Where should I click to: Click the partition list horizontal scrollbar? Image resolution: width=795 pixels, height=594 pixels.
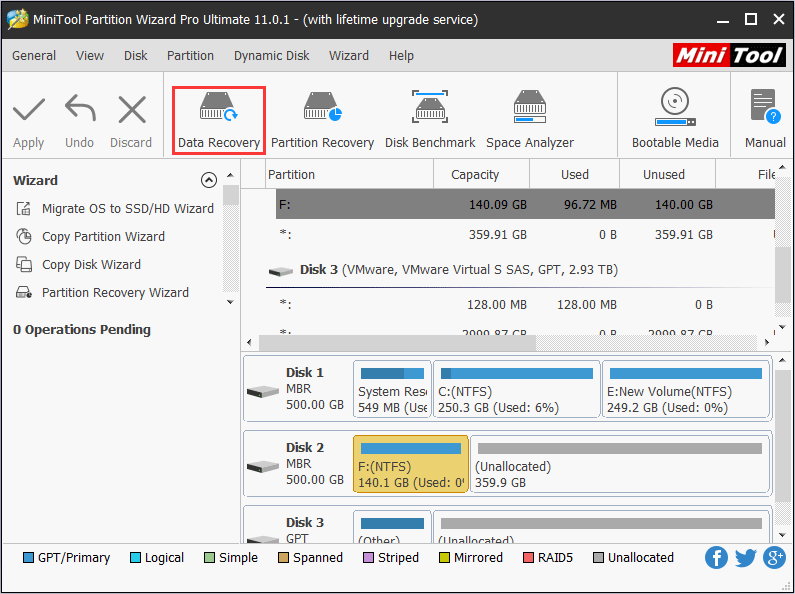click(x=397, y=343)
